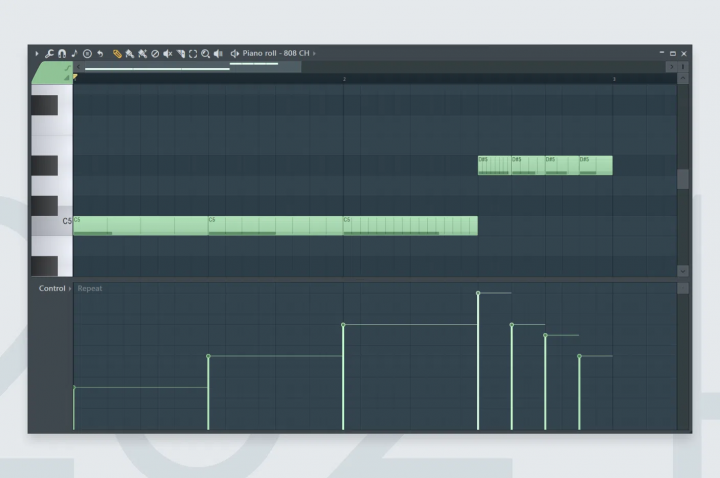Select the C5 note starting at bar 2

click(x=410, y=226)
